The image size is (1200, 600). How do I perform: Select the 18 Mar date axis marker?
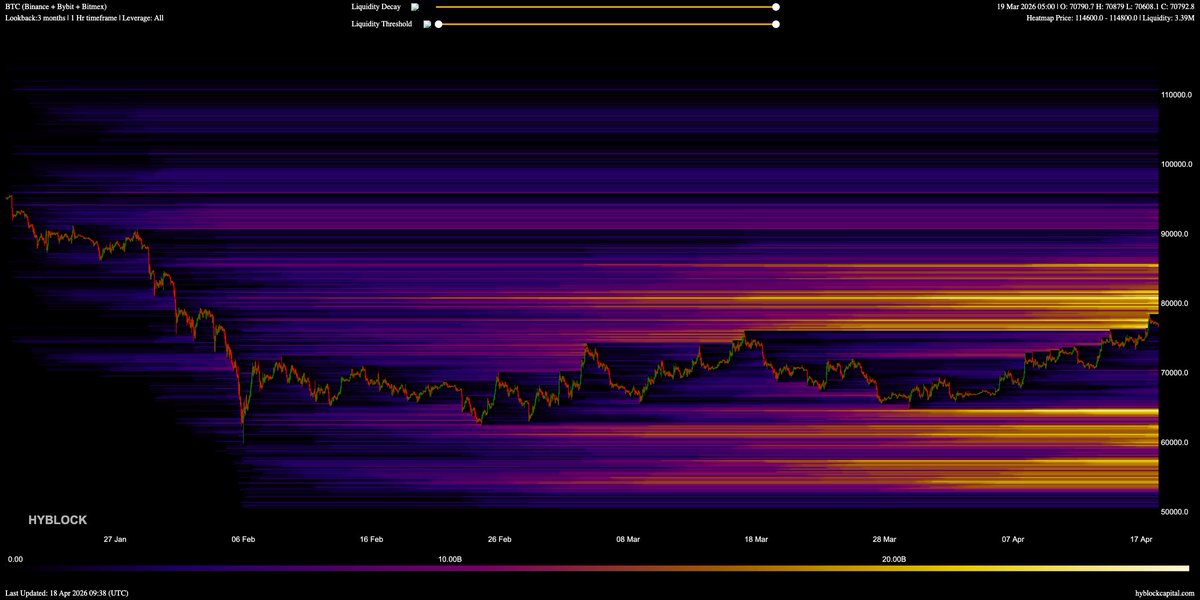(756, 539)
